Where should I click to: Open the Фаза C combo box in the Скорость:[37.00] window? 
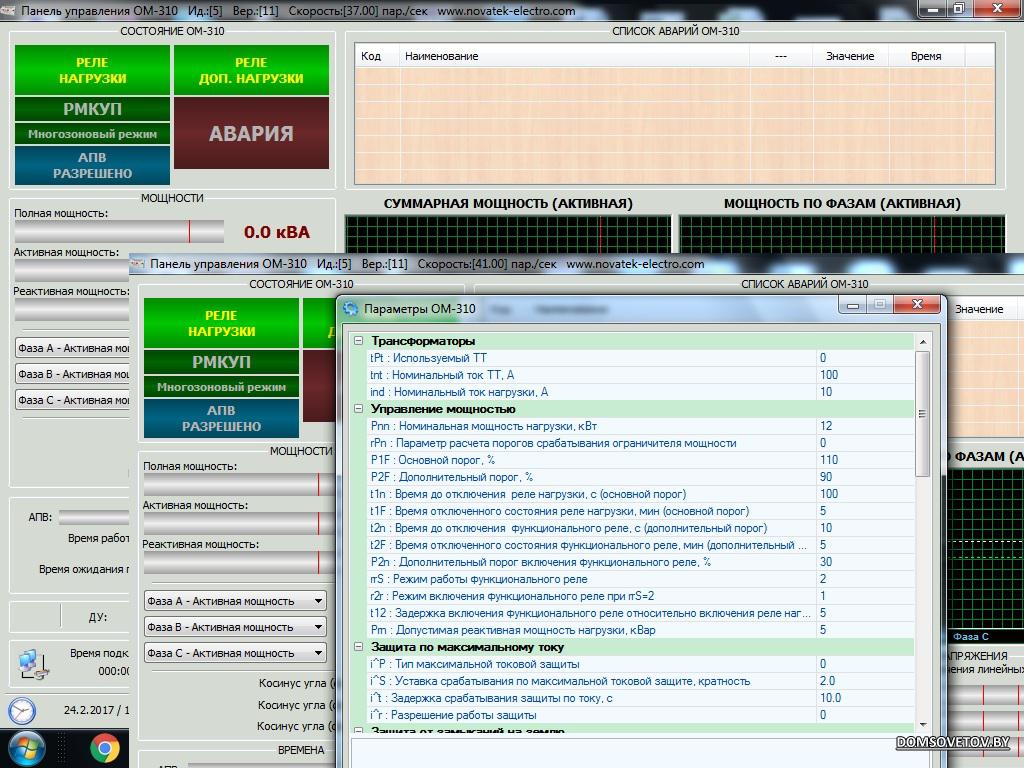pos(72,400)
